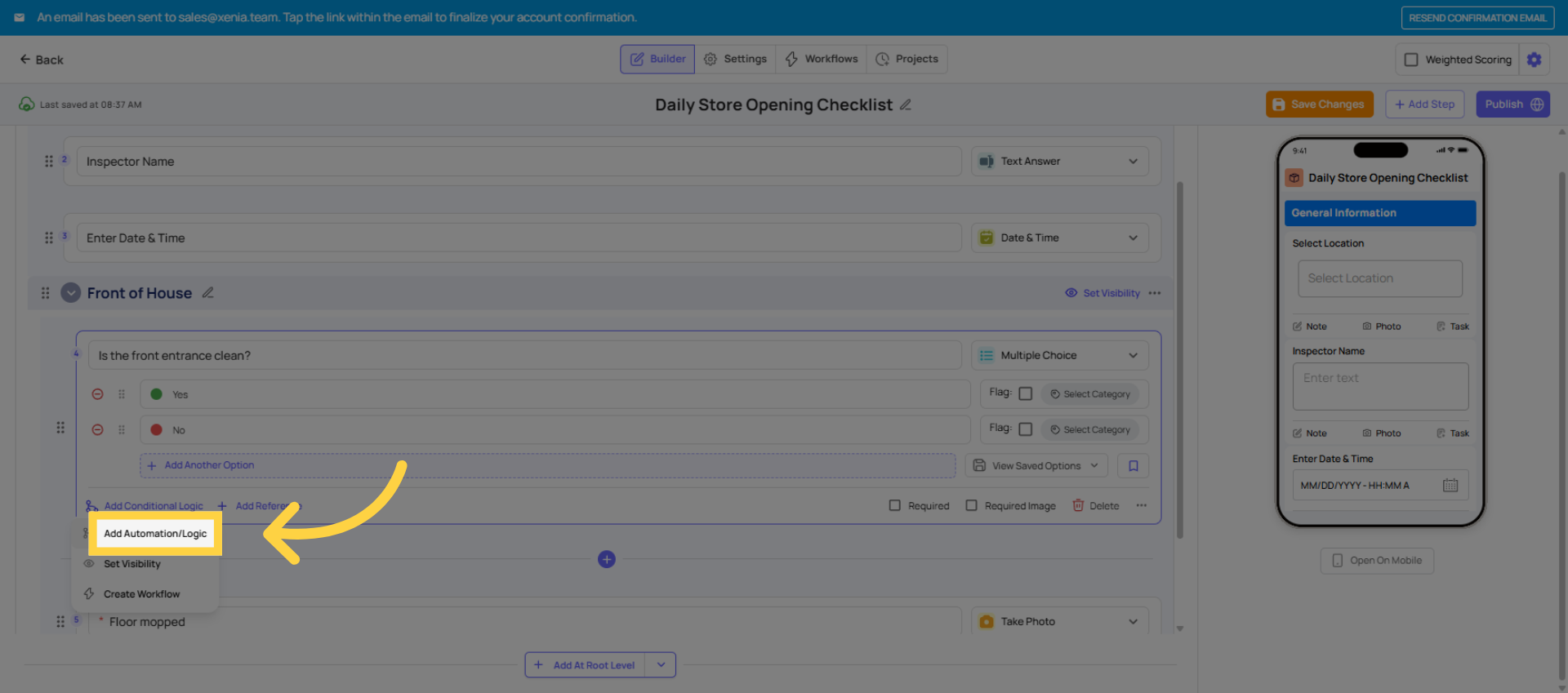
Task: Click red color dot of No option
Action: pos(156,429)
